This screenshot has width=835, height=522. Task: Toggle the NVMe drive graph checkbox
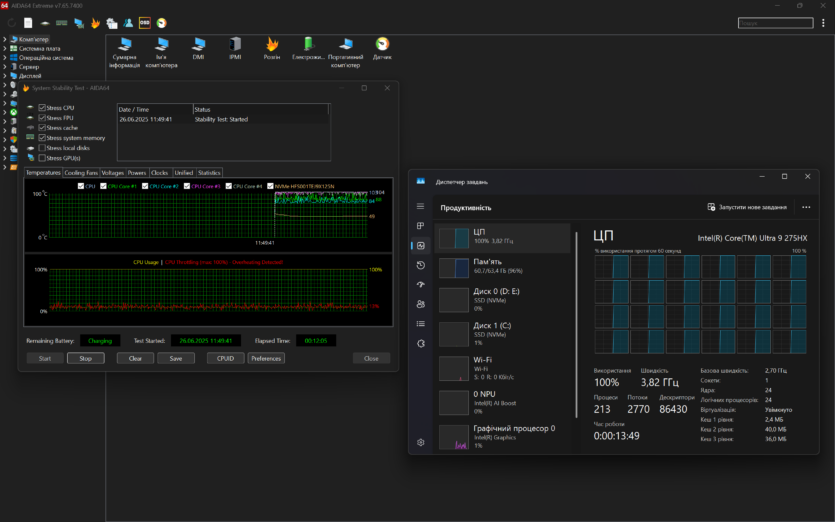point(271,186)
